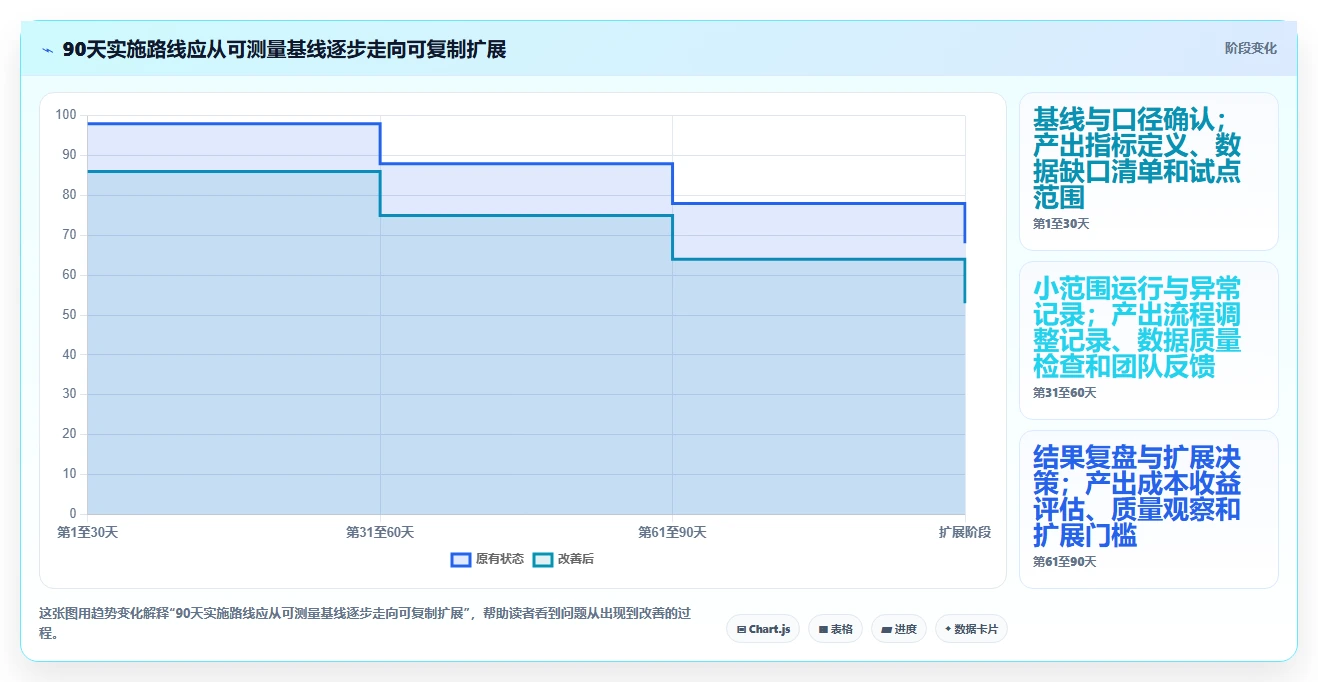Screen dimensions: 1318x682
Task: Click 第61至90天 caption in third card
Action: 1065,562
